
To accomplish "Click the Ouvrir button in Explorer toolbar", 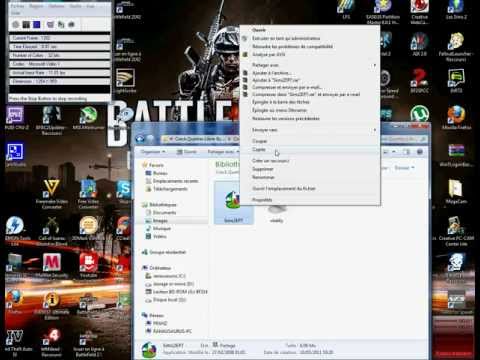I will pos(187,152).
